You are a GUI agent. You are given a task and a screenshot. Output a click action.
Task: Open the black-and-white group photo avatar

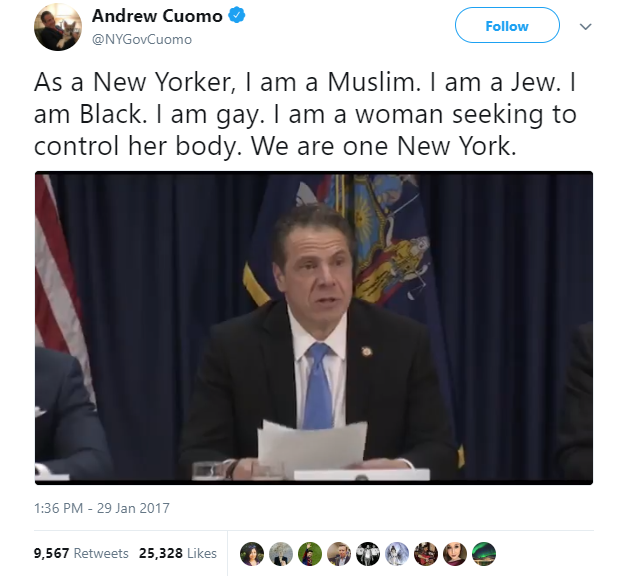[368, 554]
